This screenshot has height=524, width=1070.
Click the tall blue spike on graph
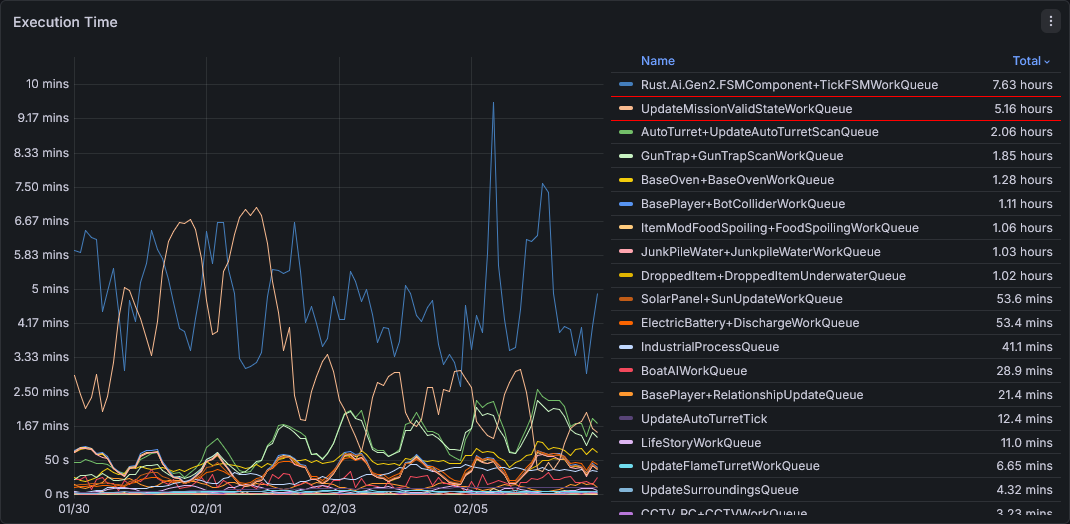point(492,104)
